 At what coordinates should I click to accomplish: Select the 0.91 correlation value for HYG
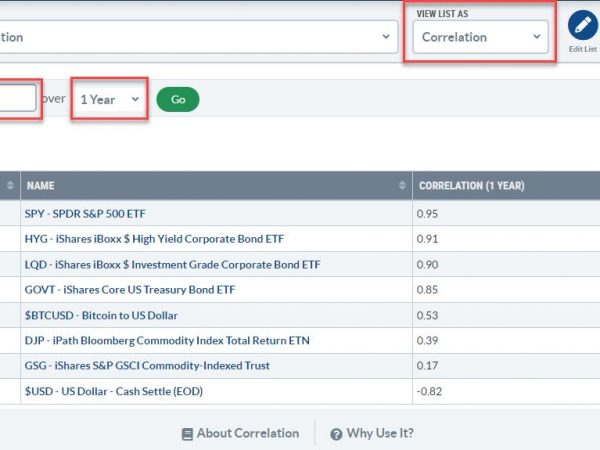[427, 239]
